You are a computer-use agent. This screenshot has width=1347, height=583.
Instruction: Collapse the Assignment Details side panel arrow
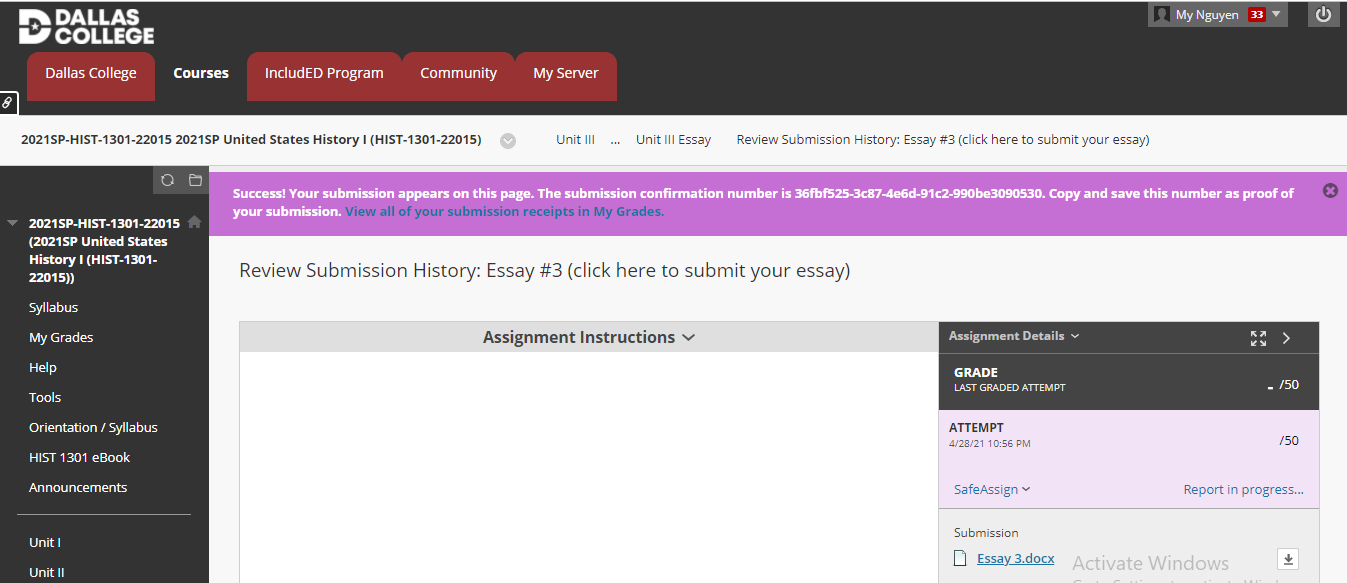coord(1287,338)
